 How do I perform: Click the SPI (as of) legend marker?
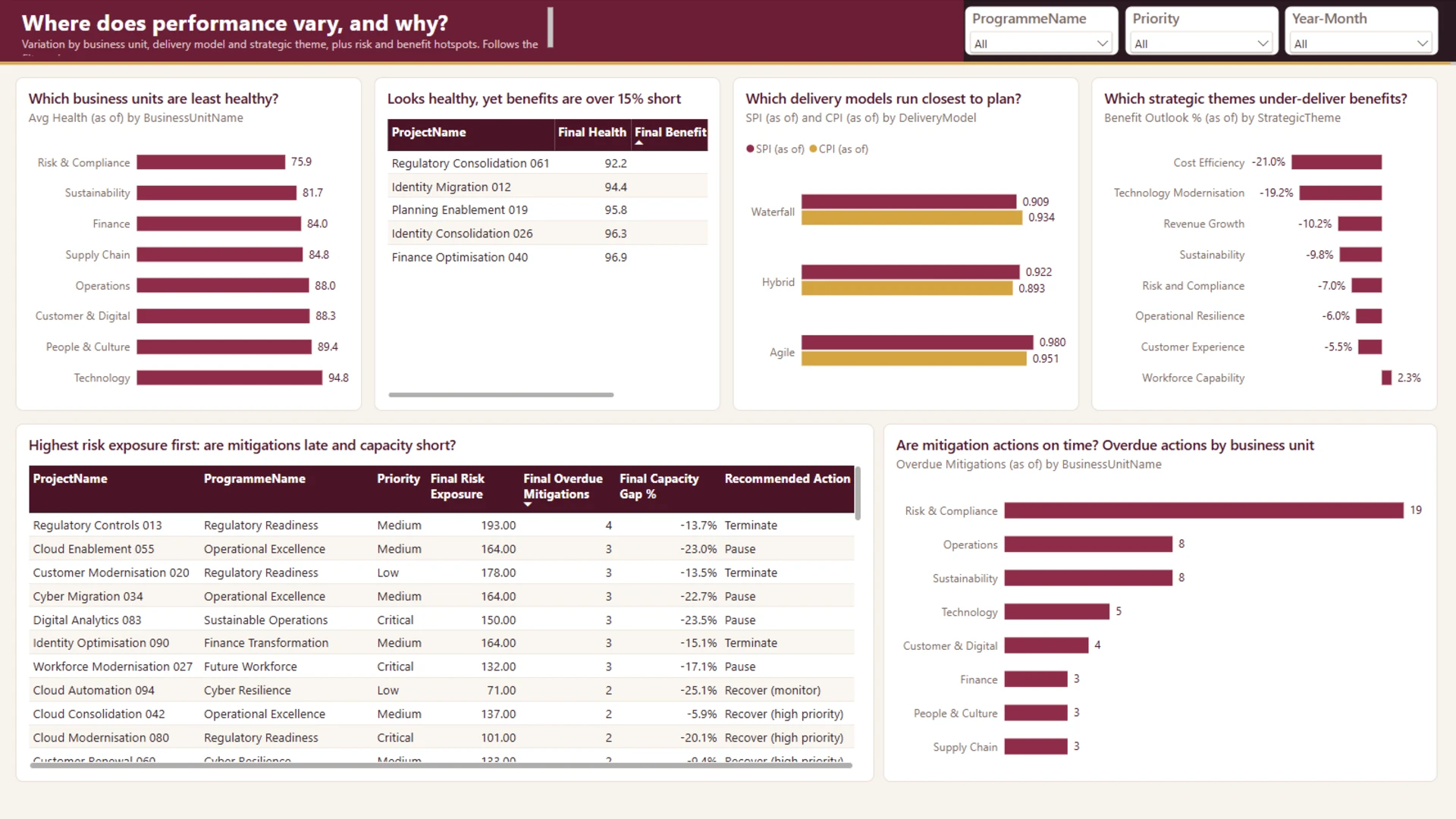(x=750, y=149)
